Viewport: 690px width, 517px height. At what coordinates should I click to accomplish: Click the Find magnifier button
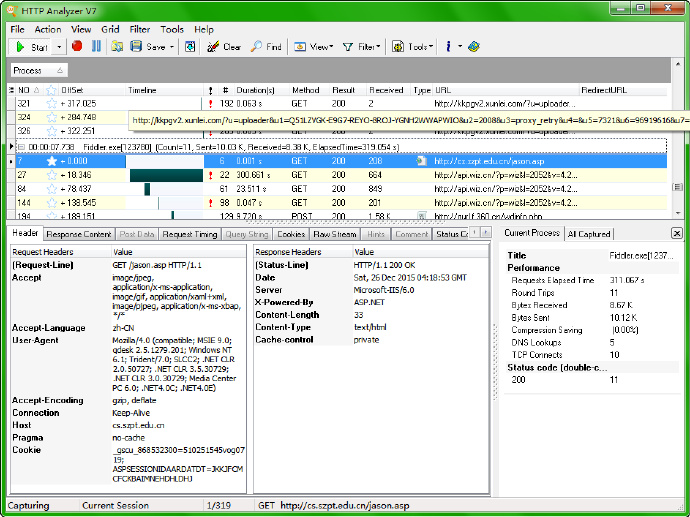tap(266, 47)
